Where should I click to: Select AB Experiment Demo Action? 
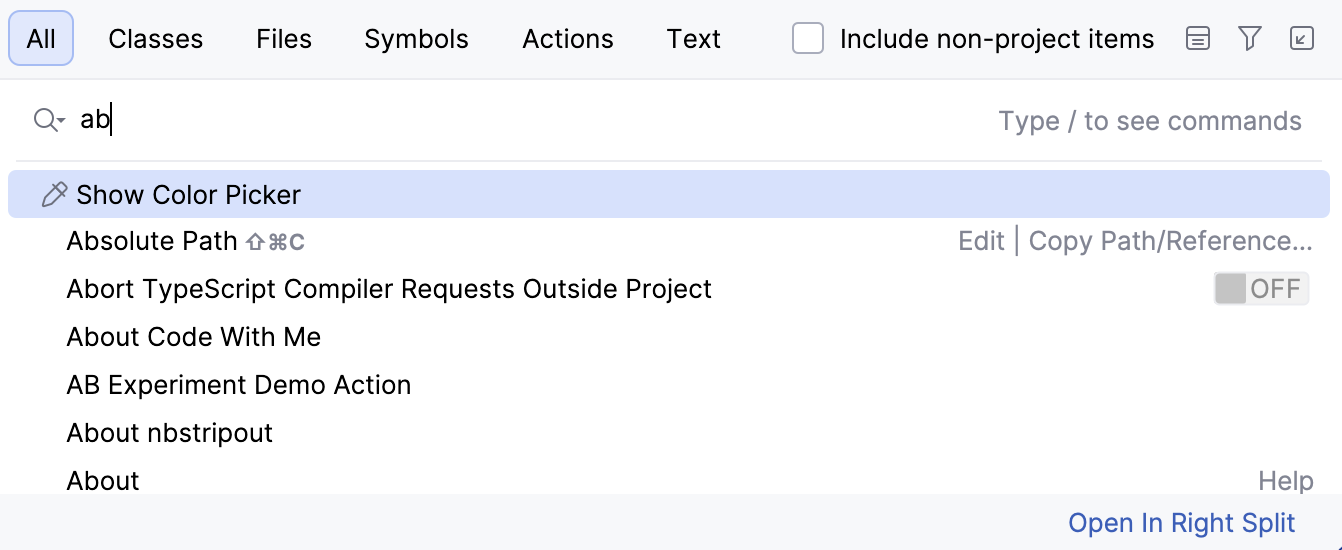[x=238, y=385]
